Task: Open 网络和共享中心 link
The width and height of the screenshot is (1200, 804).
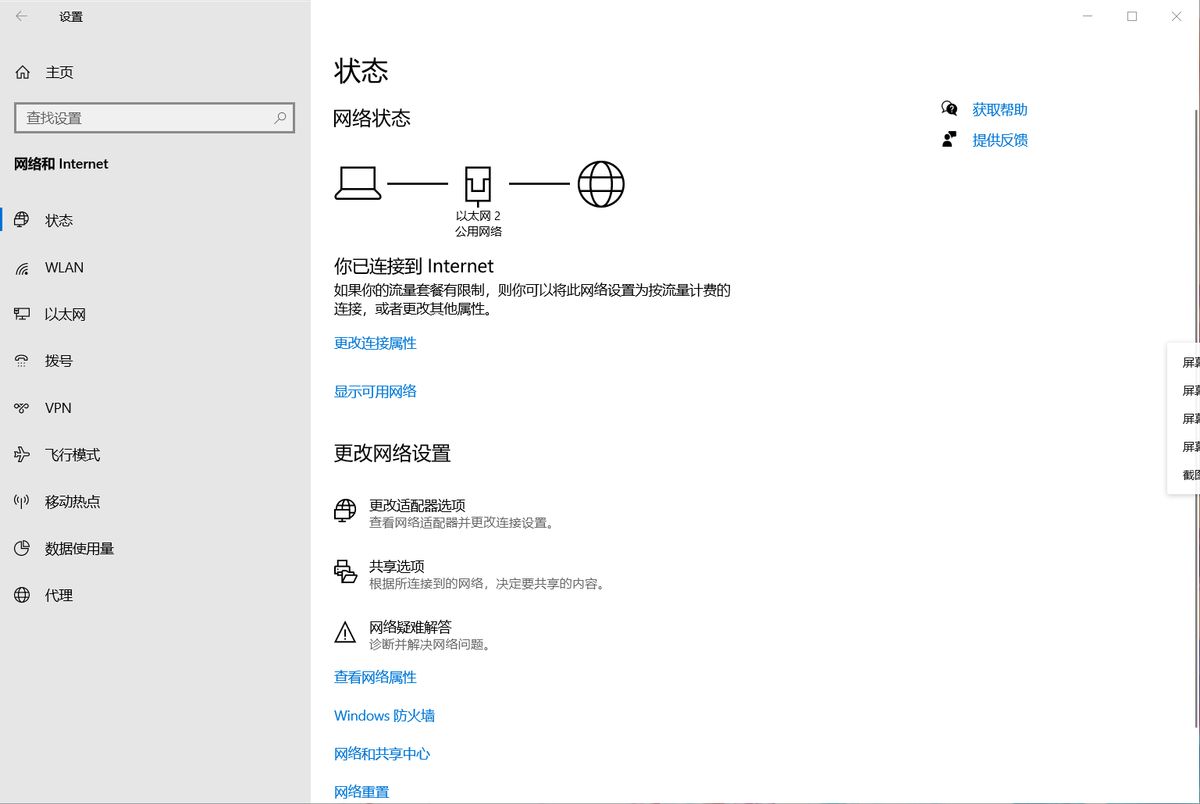Action: 382,753
